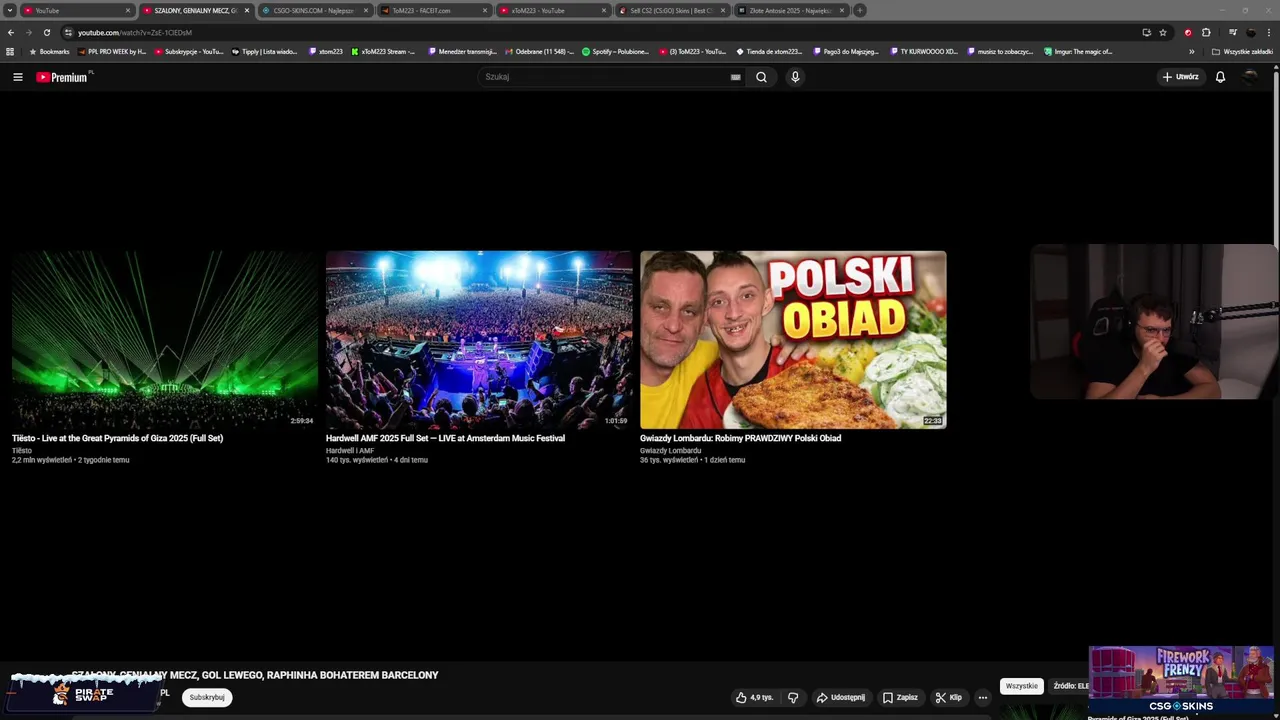Switch to Sell CS2 Skins tab
Image resolution: width=1280 pixels, height=720 pixels.
[671, 10]
